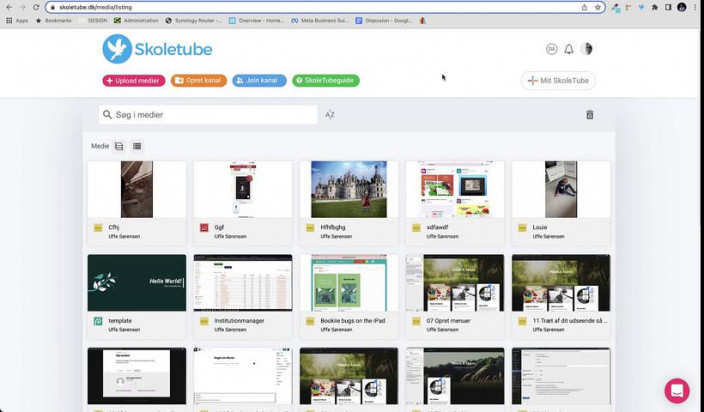Click the trash bin icon
Image resolution: width=704 pixels, height=412 pixels.
click(590, 115)
